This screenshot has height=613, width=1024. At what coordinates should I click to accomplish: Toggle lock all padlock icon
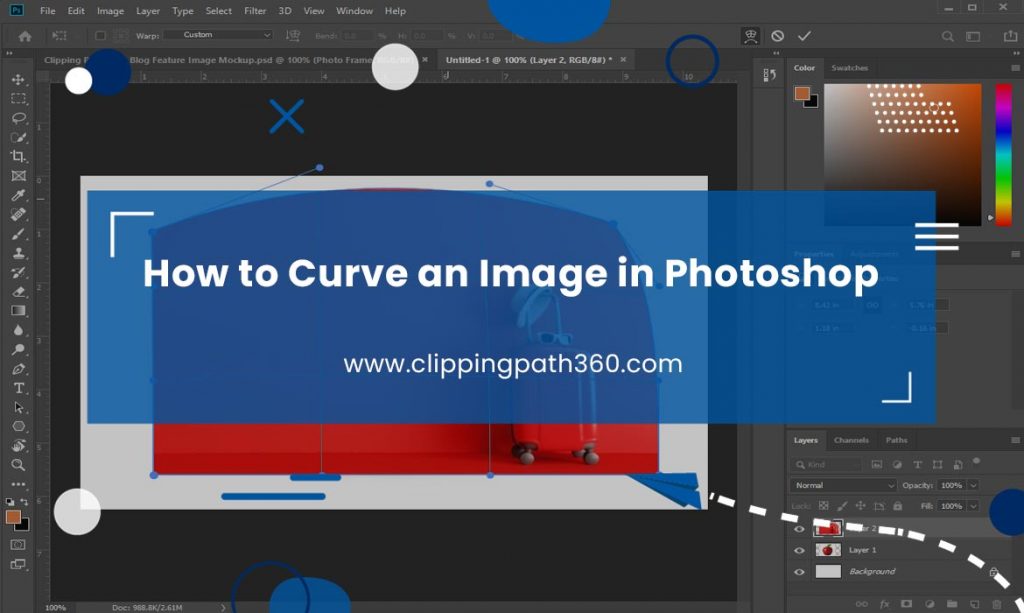[898, 506]
